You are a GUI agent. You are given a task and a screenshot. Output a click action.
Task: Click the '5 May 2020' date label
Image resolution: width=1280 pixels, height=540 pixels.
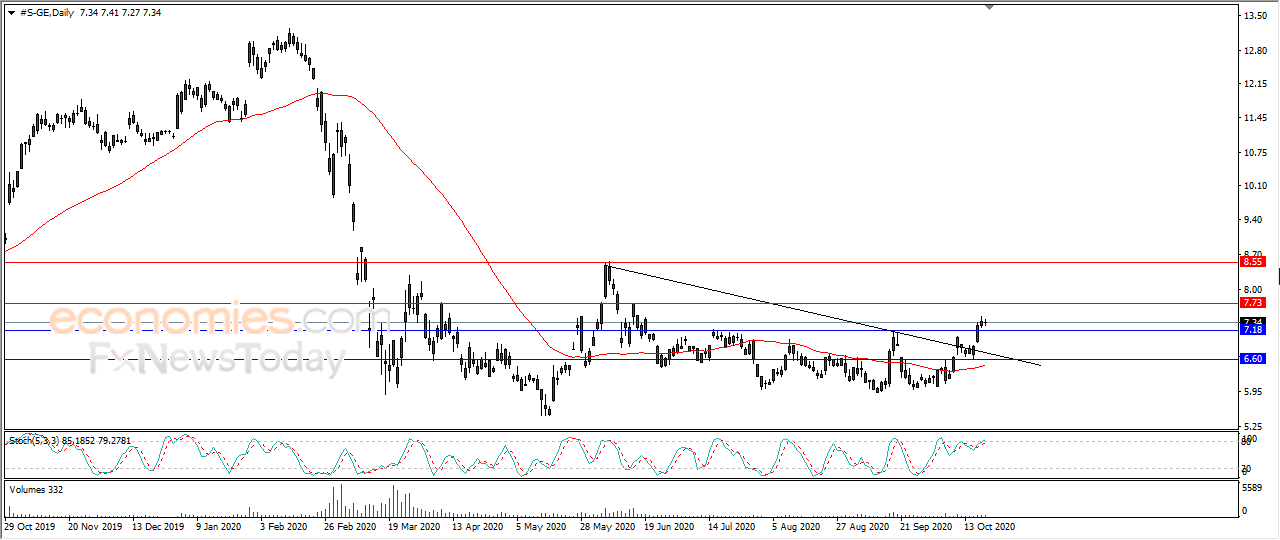540,525
